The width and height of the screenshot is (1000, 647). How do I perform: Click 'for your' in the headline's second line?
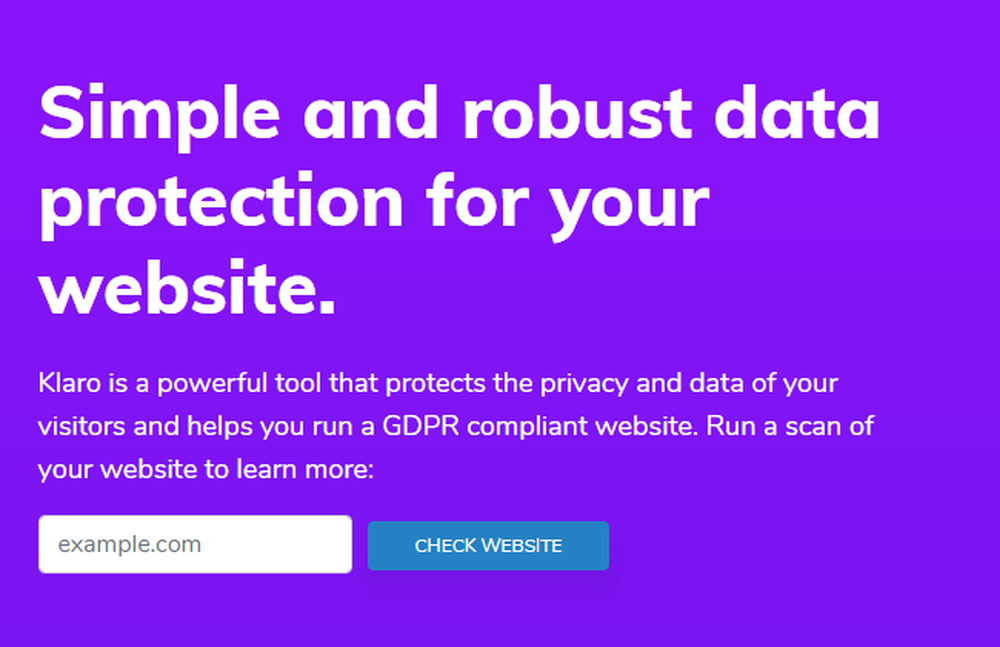pos(568,204)
